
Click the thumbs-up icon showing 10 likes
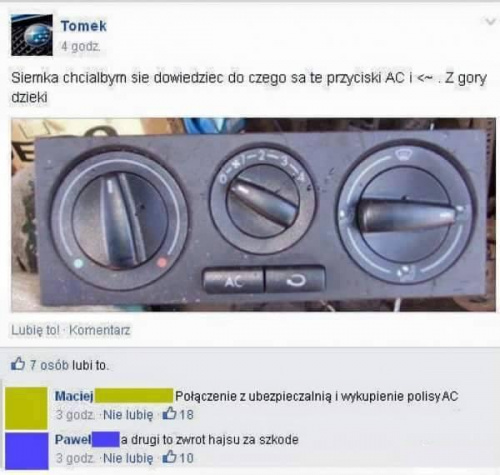tap(169, 457)
